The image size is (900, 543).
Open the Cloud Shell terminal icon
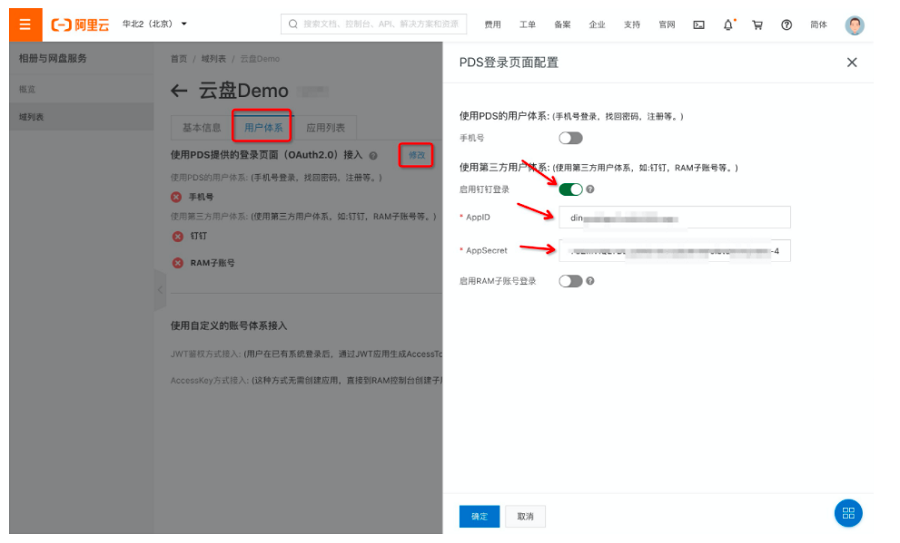[x=699, y=25]
